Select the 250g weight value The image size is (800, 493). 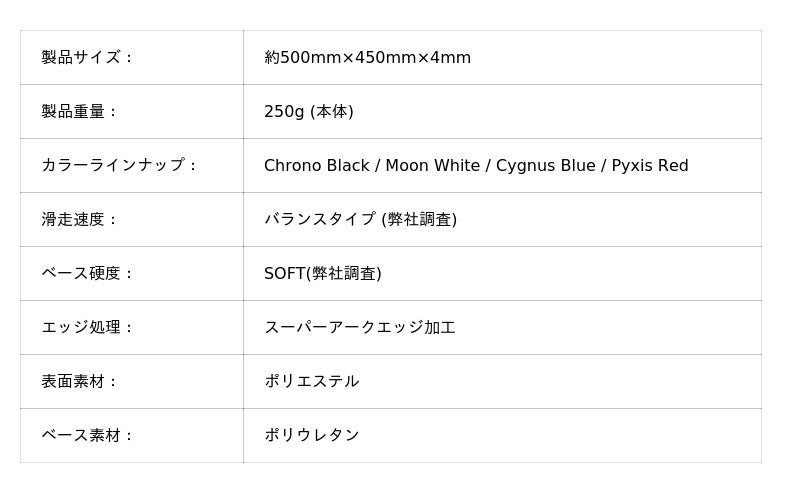click(x=284, y=112)
